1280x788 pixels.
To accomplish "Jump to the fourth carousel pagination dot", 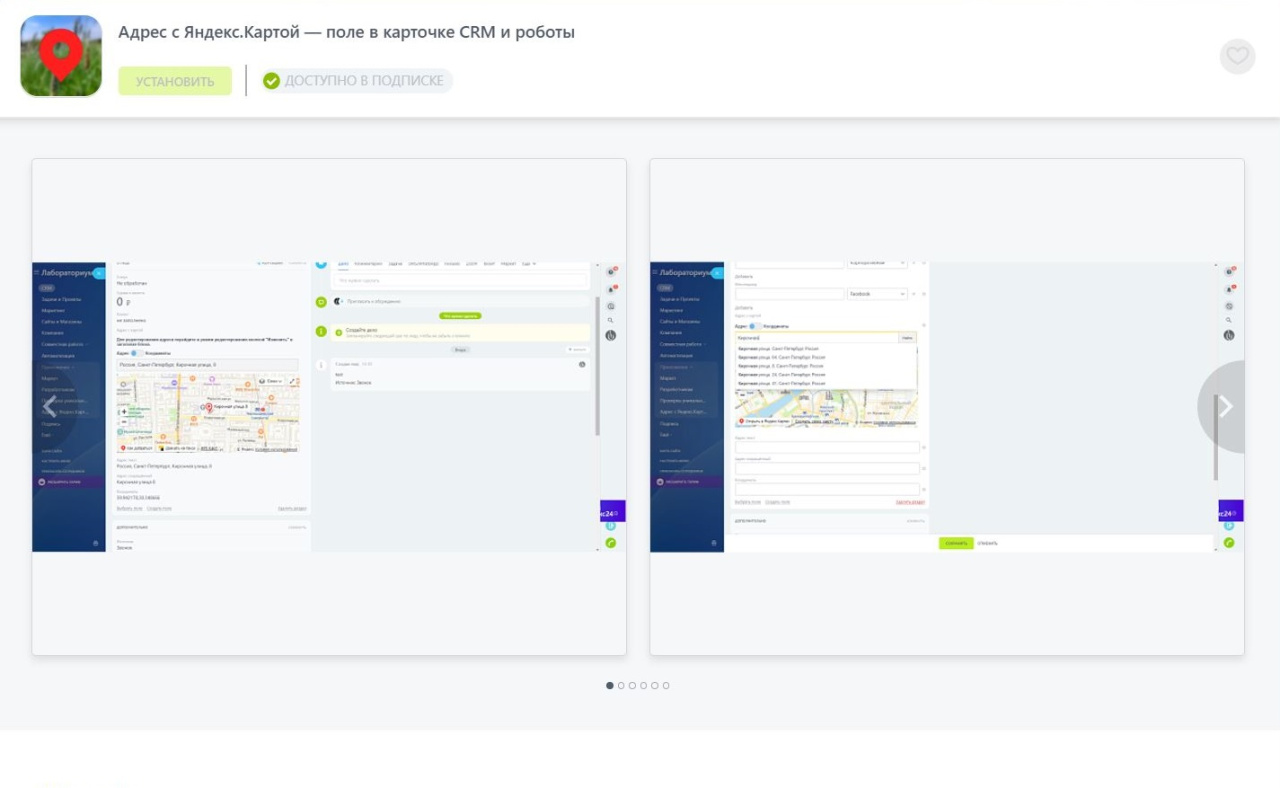I will (643, 686).
